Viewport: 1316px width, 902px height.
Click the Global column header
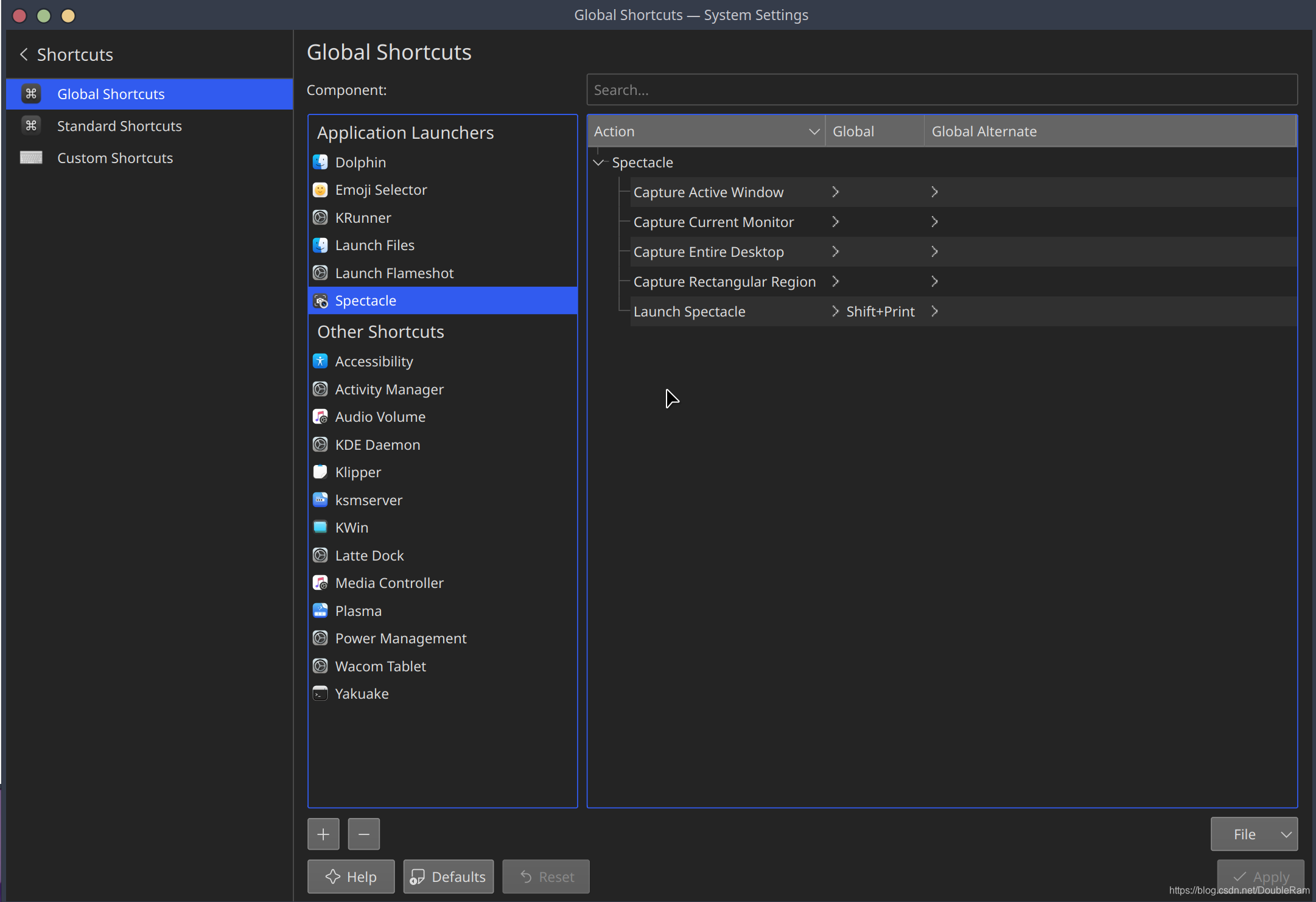(x=875, y=131)
